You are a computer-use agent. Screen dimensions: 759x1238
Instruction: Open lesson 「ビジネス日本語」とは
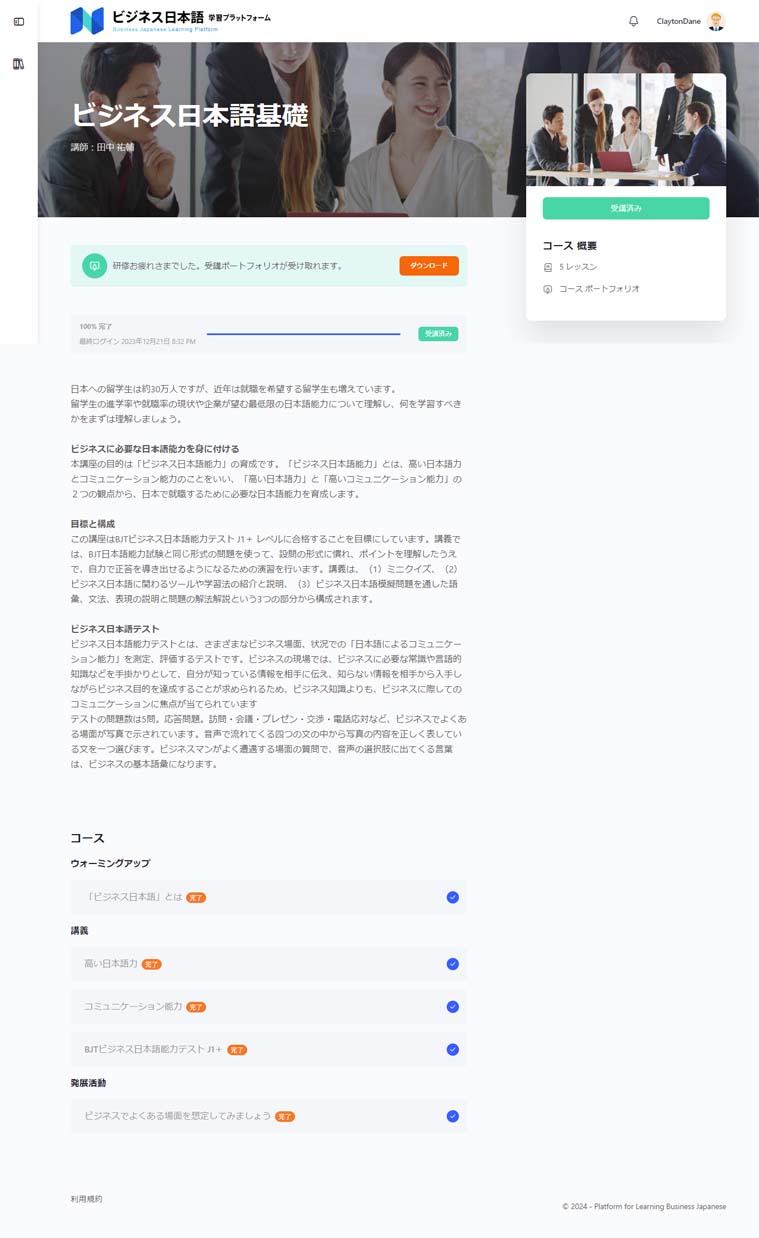pyautogui.click(x=268, y=897)
